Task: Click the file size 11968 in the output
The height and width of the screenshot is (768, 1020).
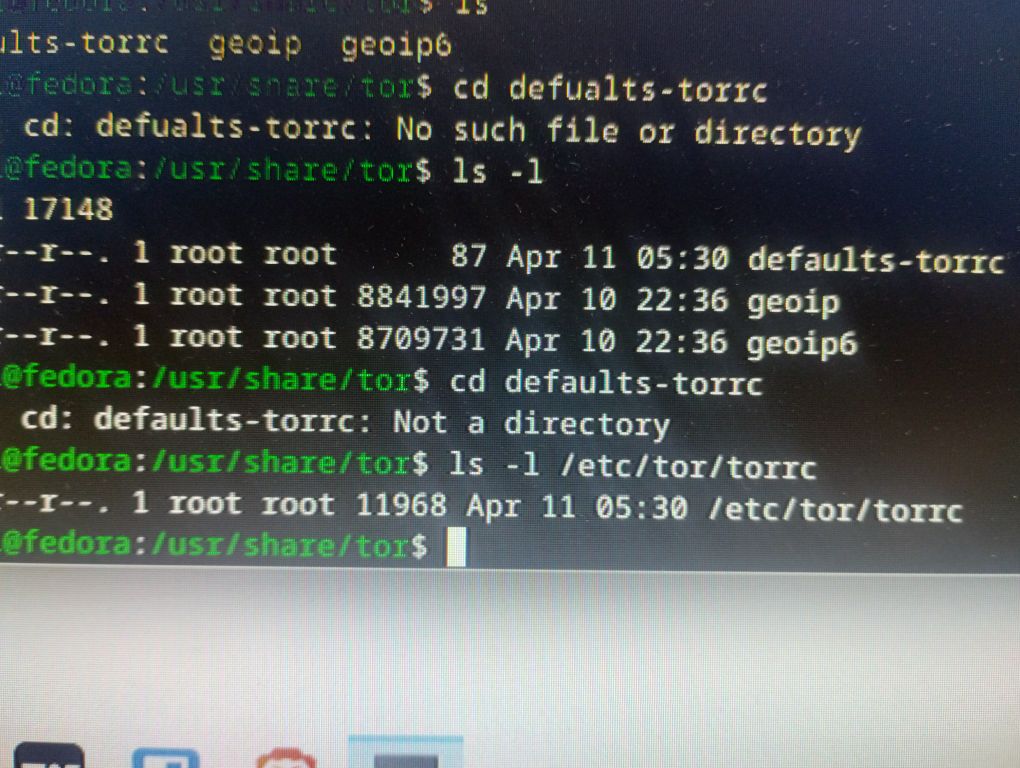Action: point(401,506)
